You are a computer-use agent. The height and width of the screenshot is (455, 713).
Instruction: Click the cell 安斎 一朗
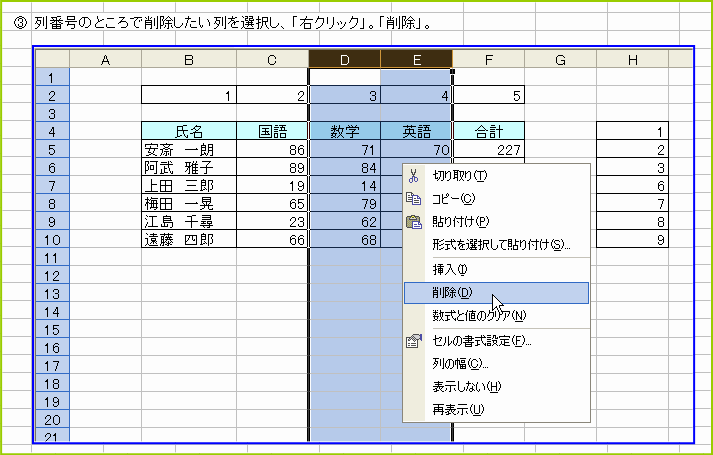click(x=189, y=150)
